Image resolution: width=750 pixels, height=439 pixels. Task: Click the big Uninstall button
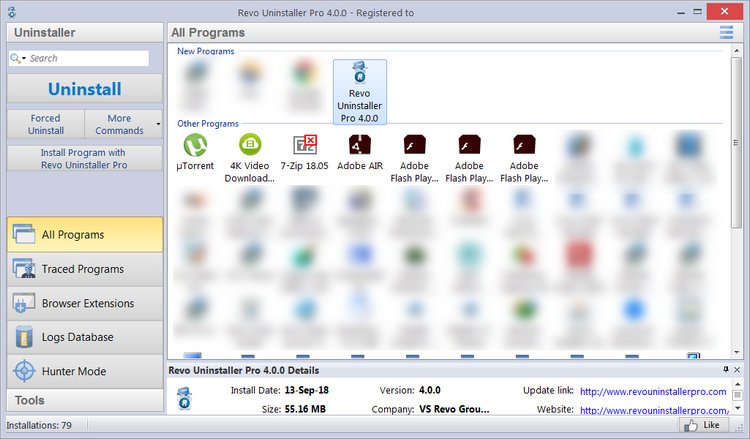[85, 88]
